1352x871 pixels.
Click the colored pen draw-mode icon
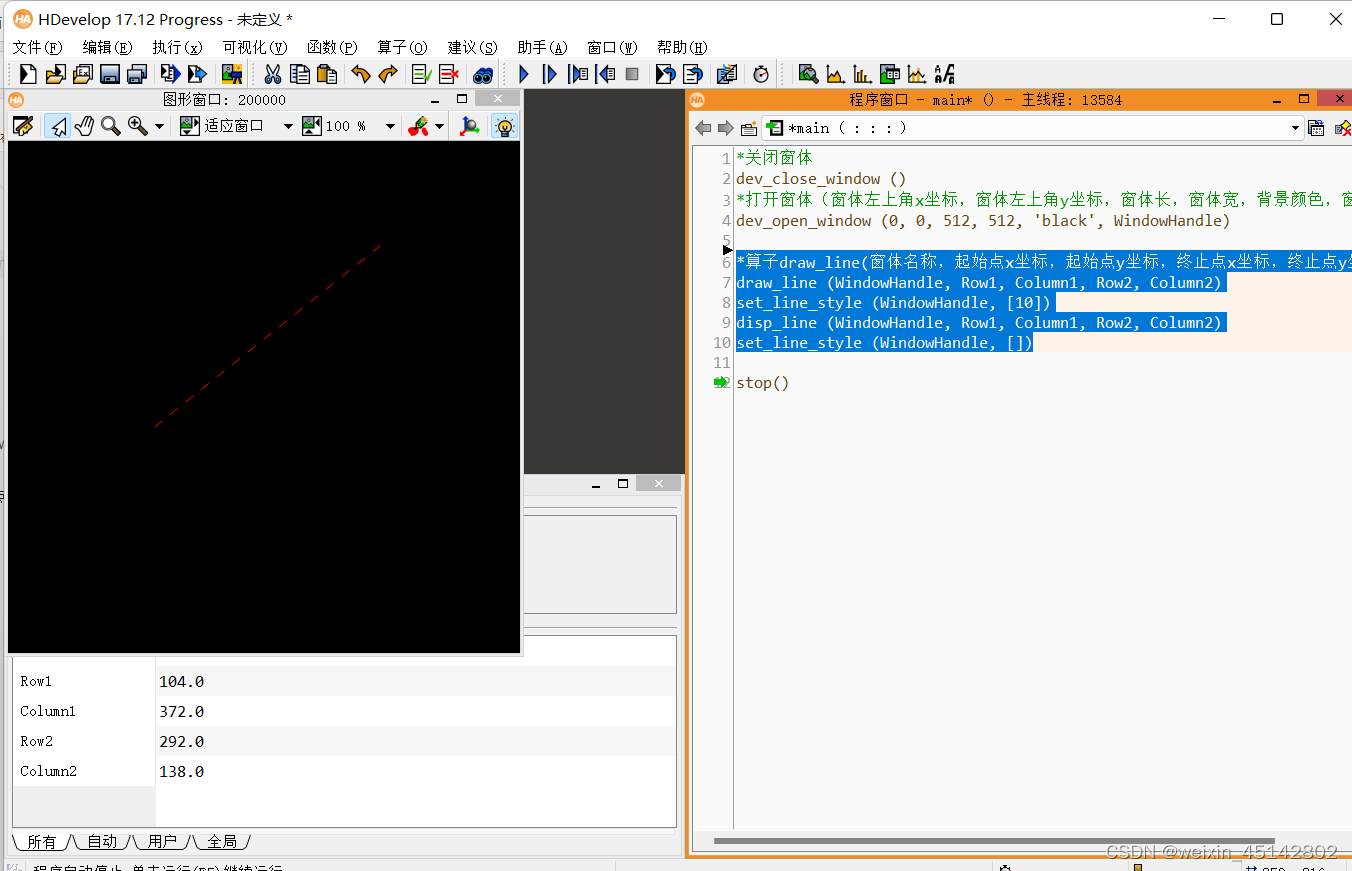[x=419, y=126]
